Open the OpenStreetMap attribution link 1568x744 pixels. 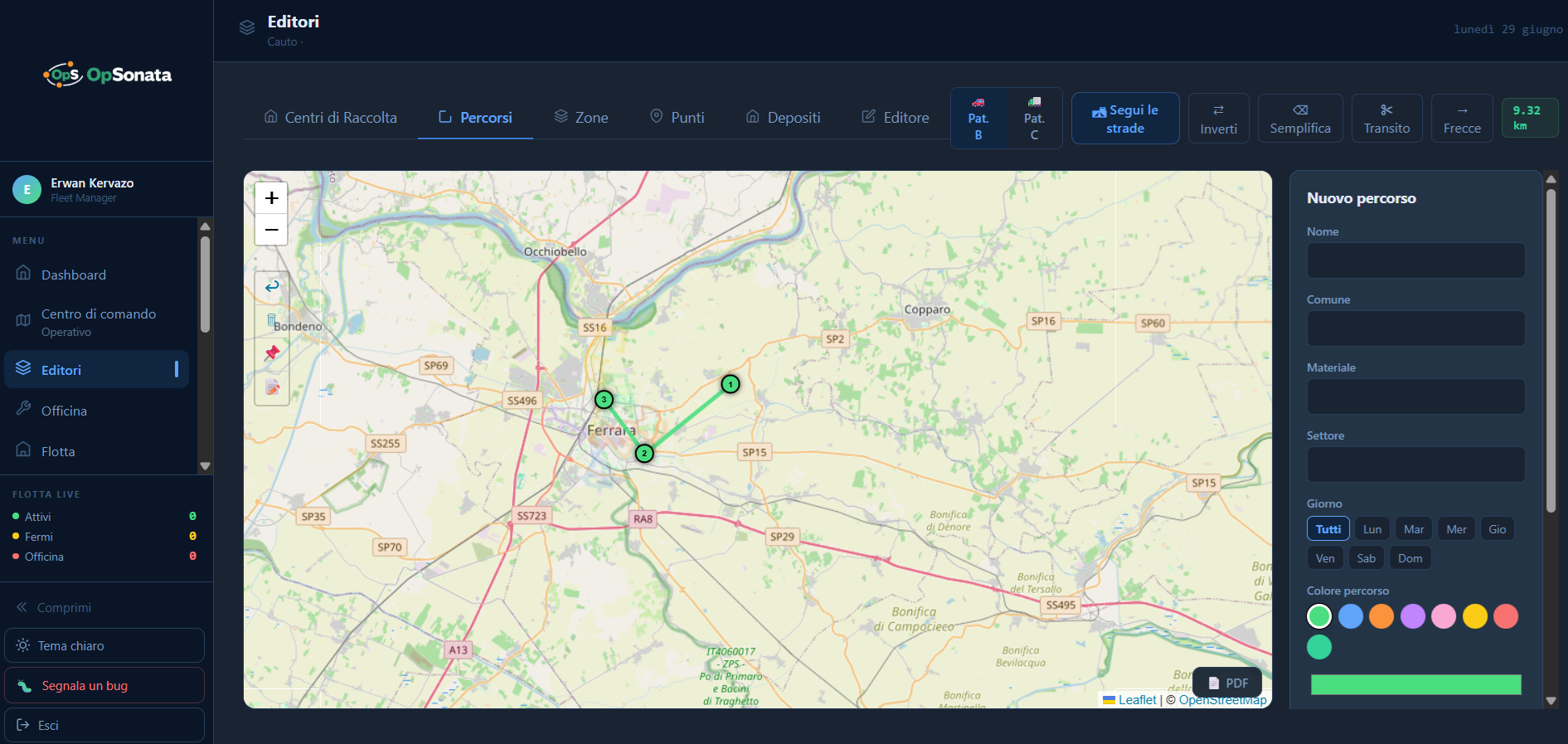(1222, 700)
